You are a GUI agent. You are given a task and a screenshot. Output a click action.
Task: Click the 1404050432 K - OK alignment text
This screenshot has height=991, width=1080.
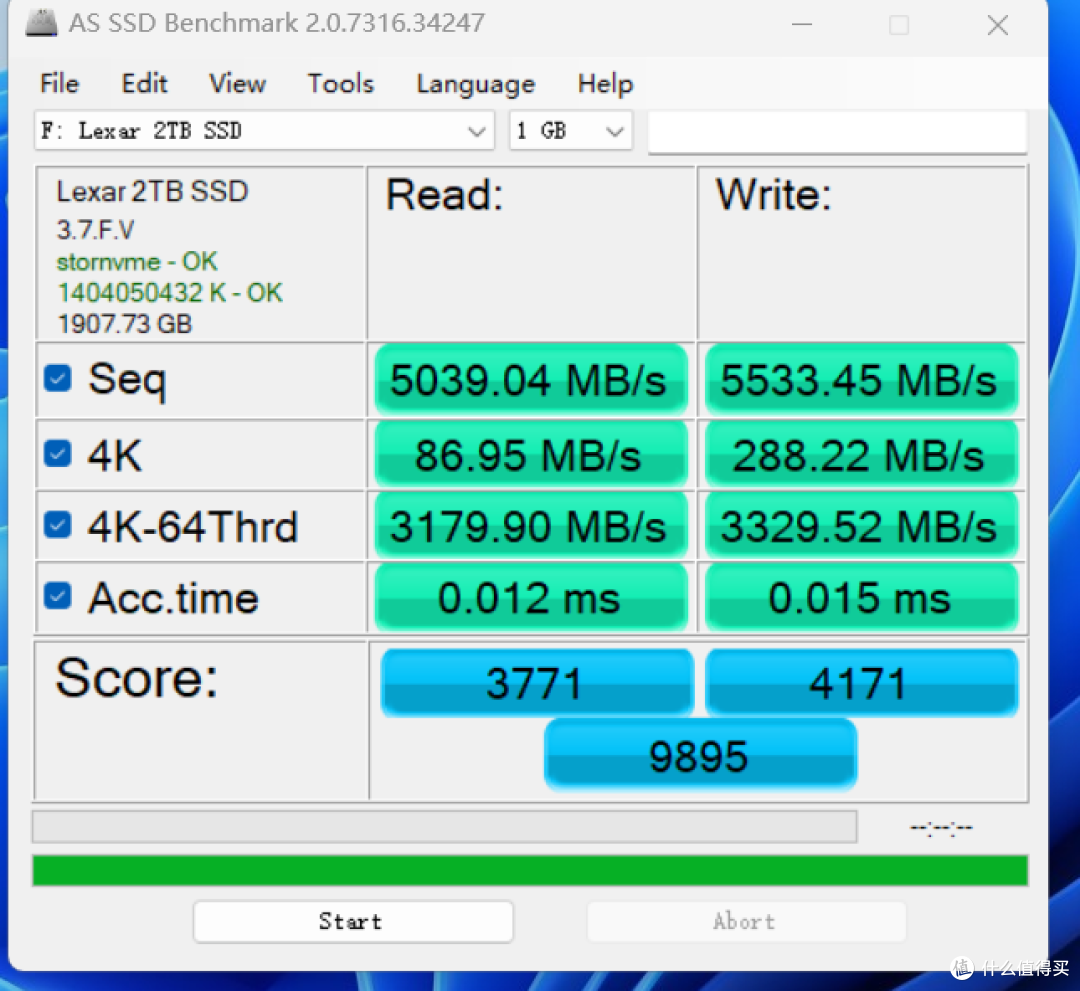point(169,293)
